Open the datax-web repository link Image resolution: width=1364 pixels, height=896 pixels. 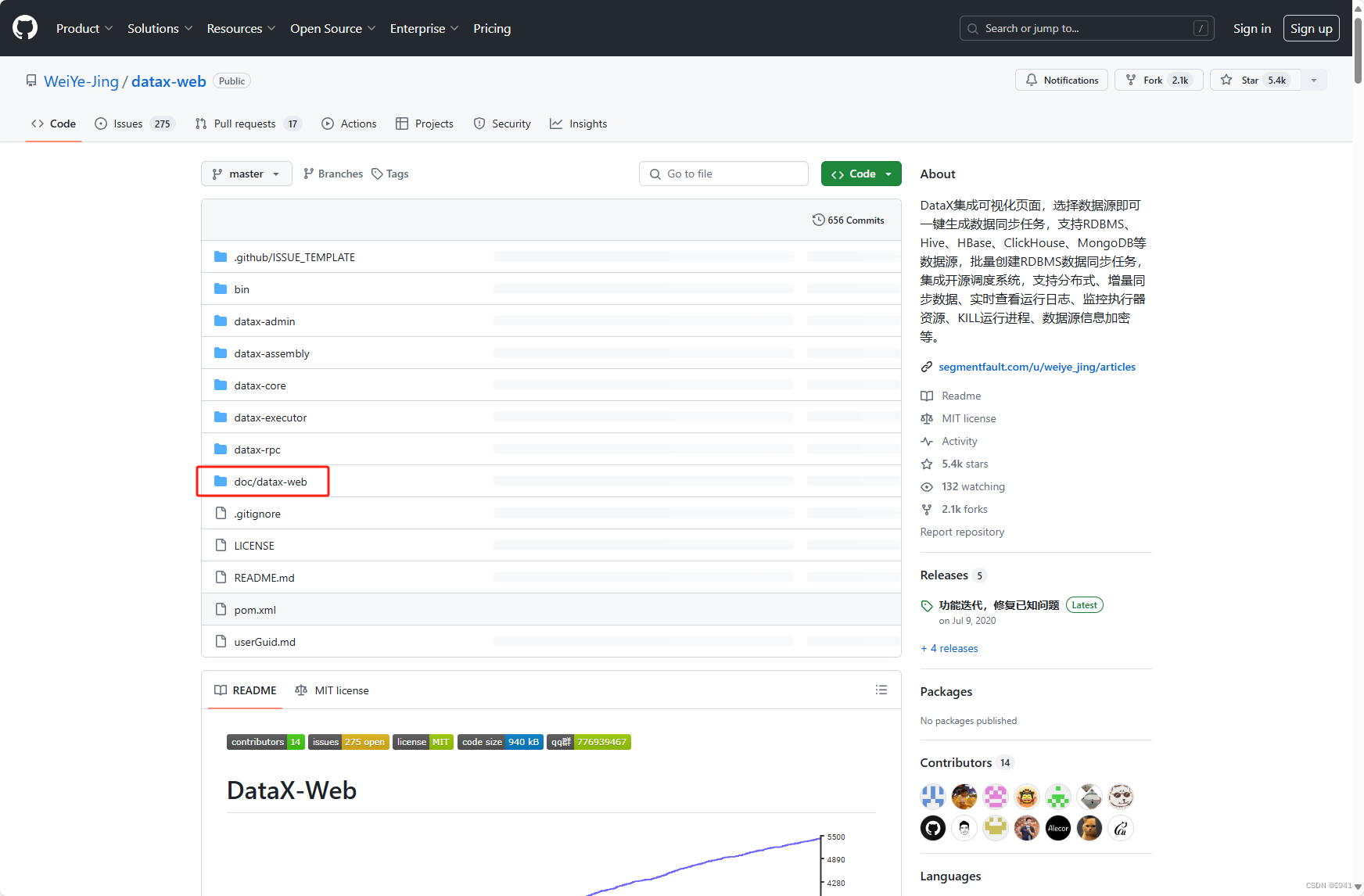168,81
